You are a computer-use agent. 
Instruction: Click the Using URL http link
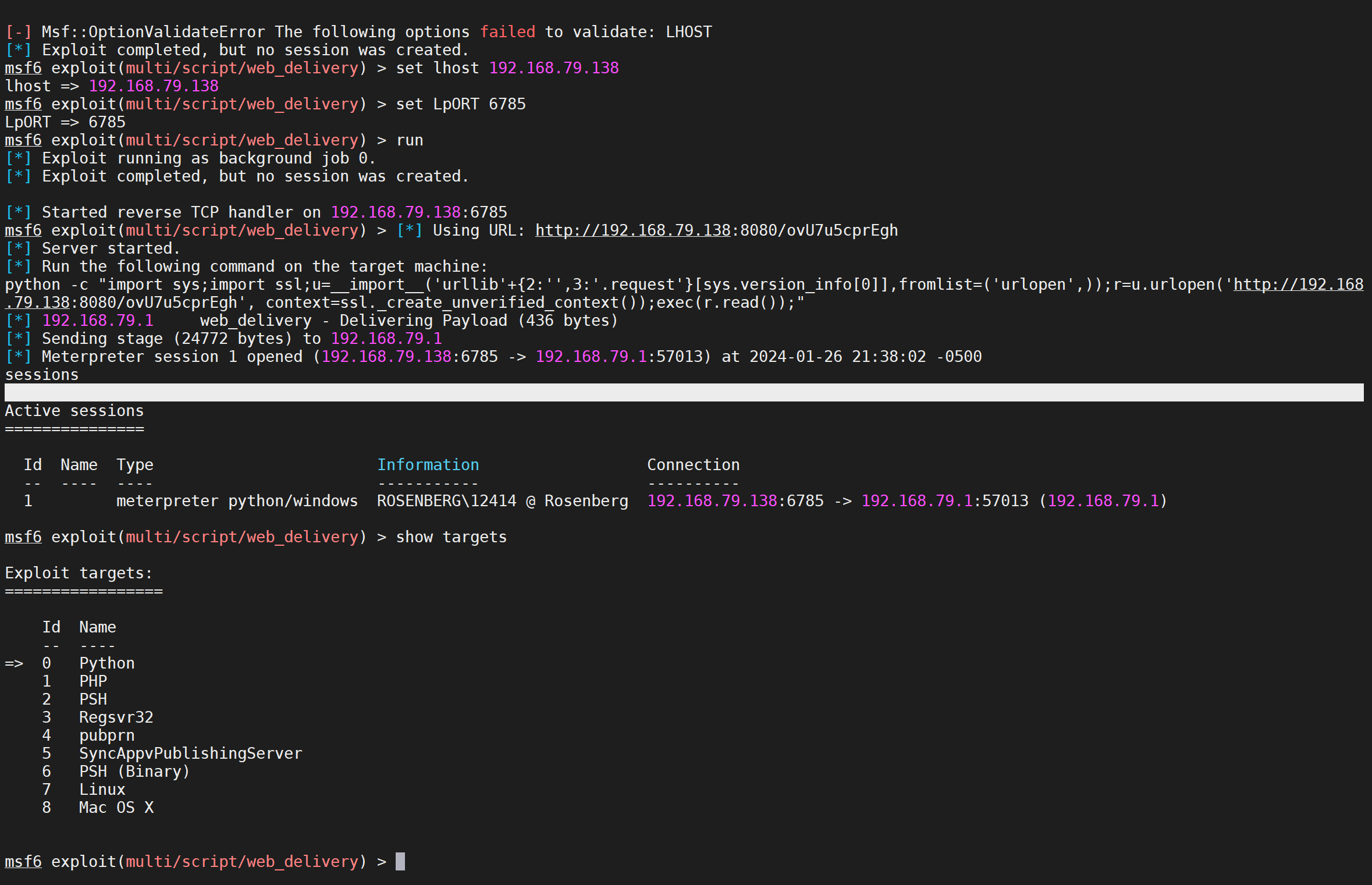point(632,230)
